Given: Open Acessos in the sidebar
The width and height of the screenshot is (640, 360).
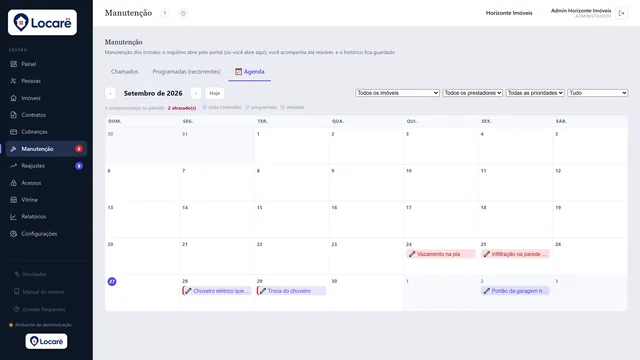Looking at the screenshot, I should [x=46, y=183].
